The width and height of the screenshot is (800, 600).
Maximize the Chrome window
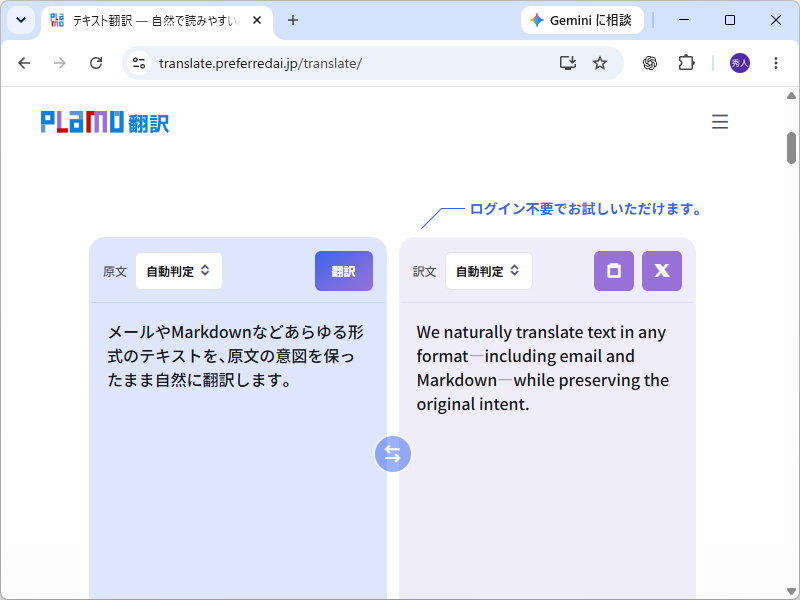(x=730, y=20)
